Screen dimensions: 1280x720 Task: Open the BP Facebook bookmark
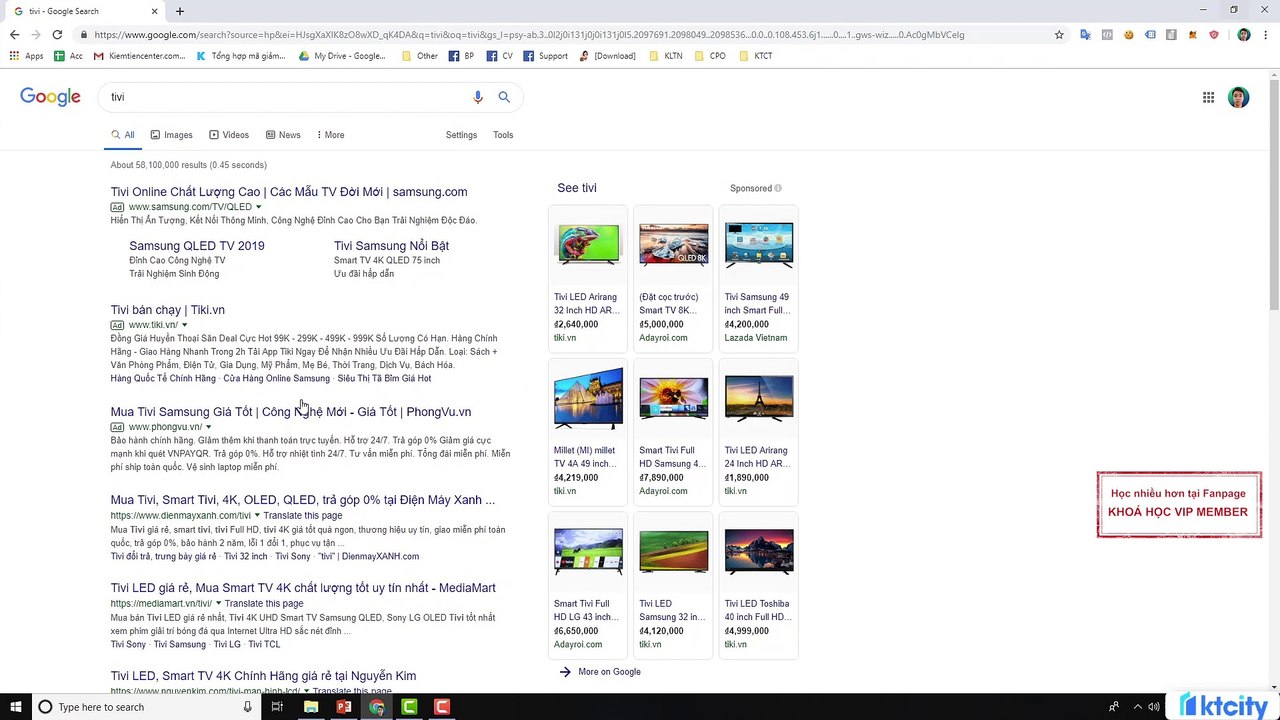461,56
